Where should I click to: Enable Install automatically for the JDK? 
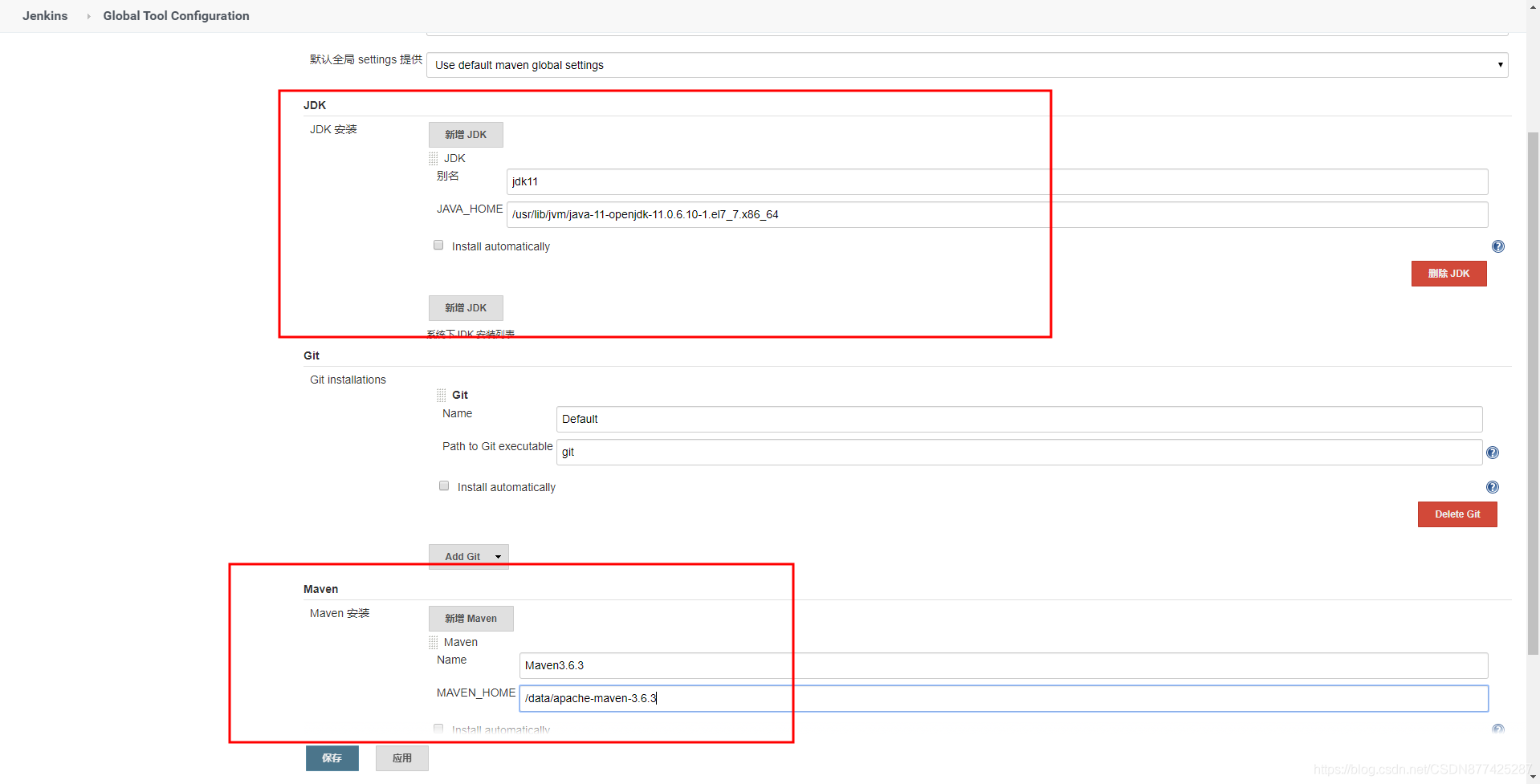[x=438, y=246]
